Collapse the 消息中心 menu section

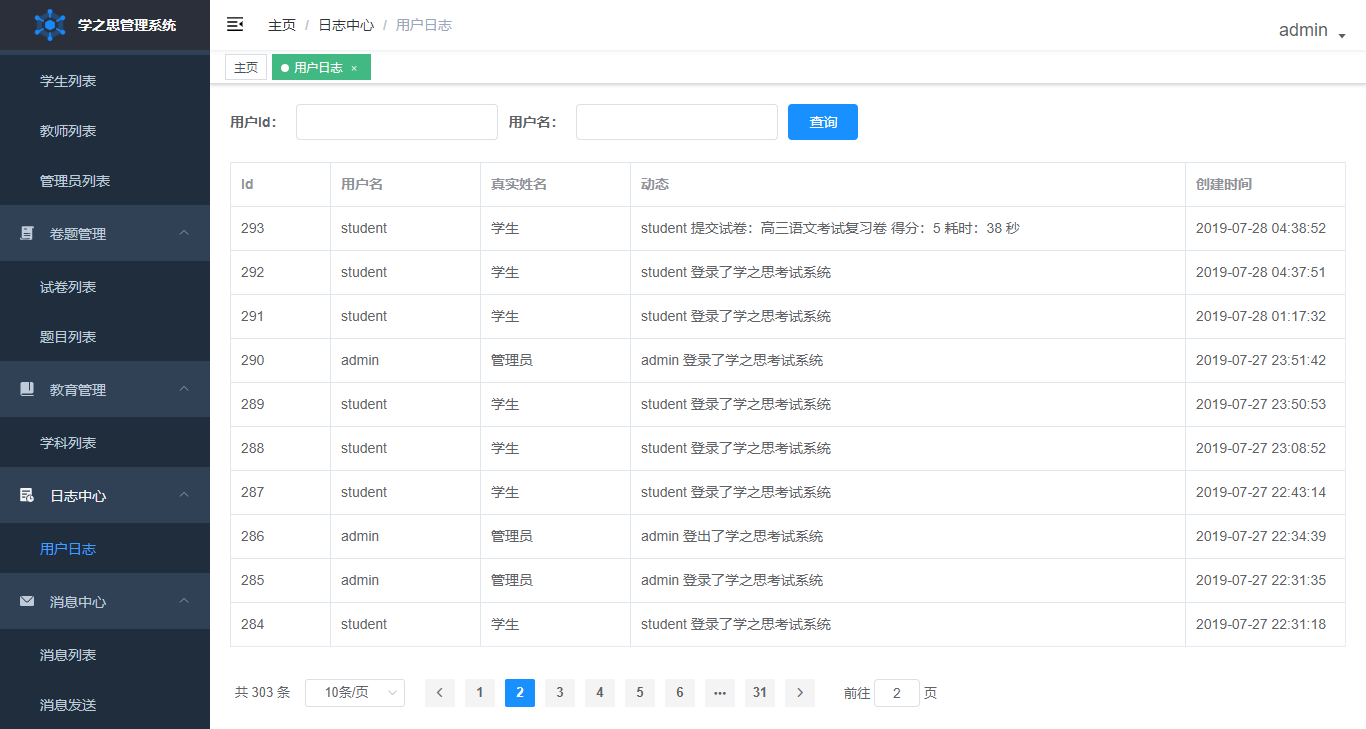184,601
